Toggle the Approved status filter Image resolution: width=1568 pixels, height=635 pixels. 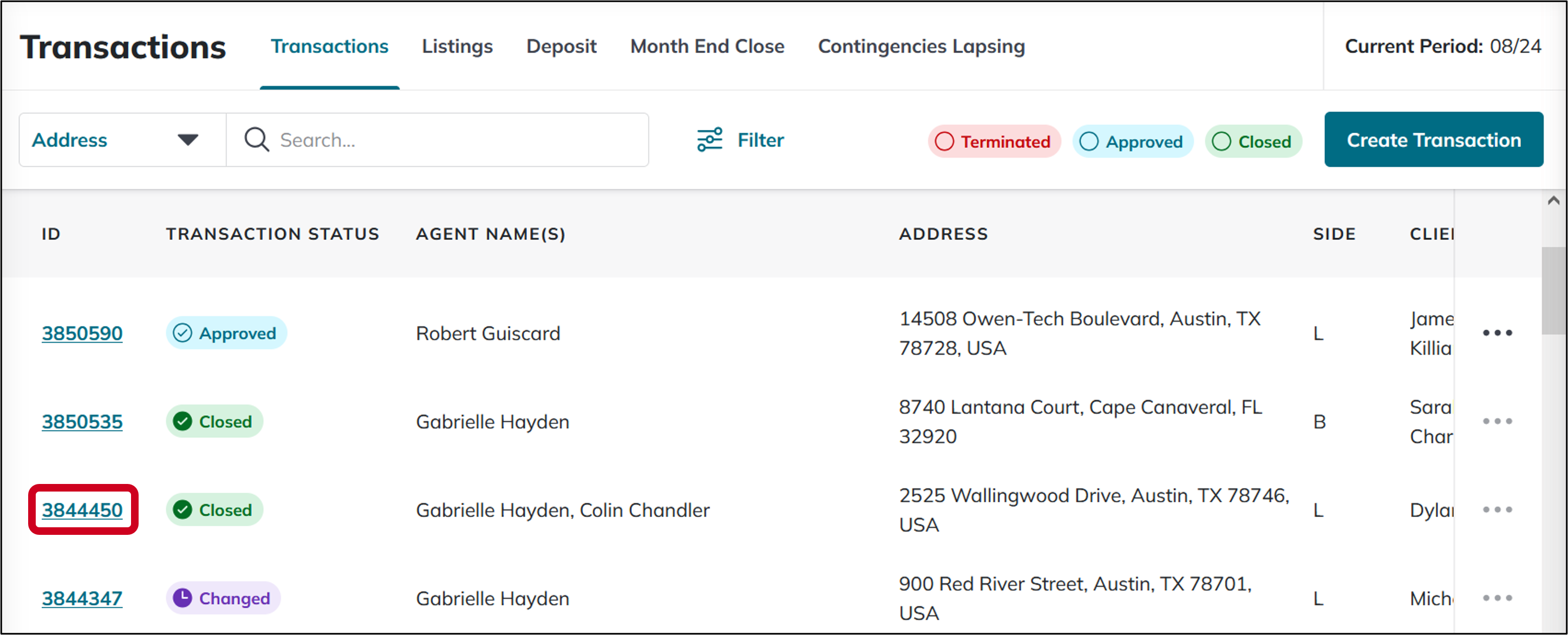(x=1132, y=141)
